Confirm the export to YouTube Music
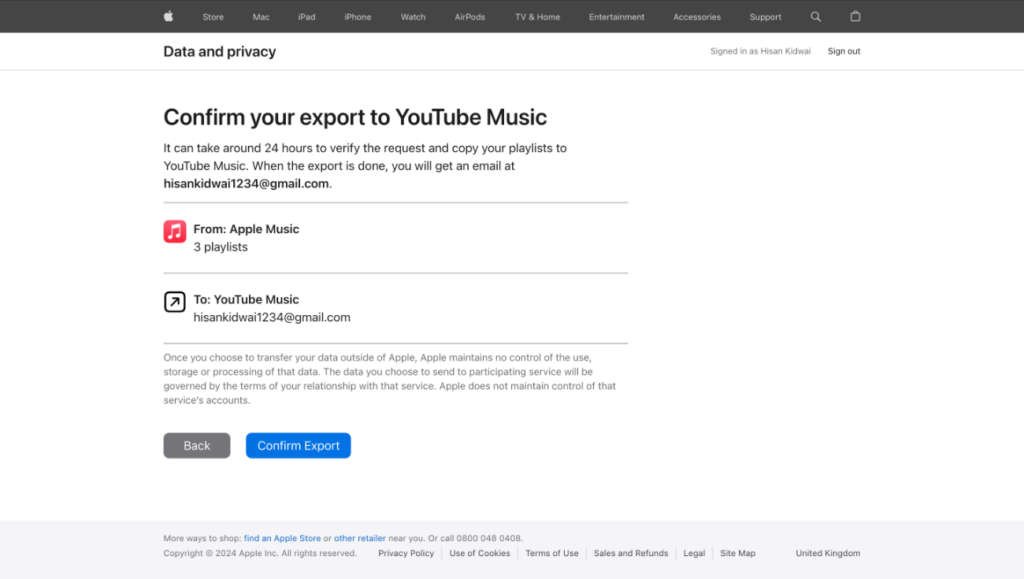 tap(297, 445)
